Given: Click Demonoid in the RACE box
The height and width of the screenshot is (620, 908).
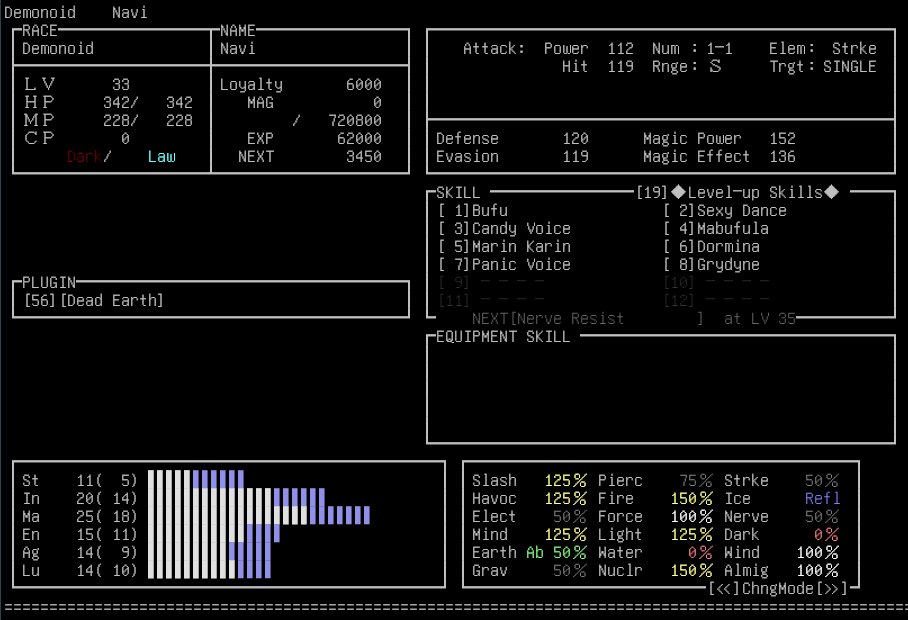Looking at the screenshot, I should (58, 48).
